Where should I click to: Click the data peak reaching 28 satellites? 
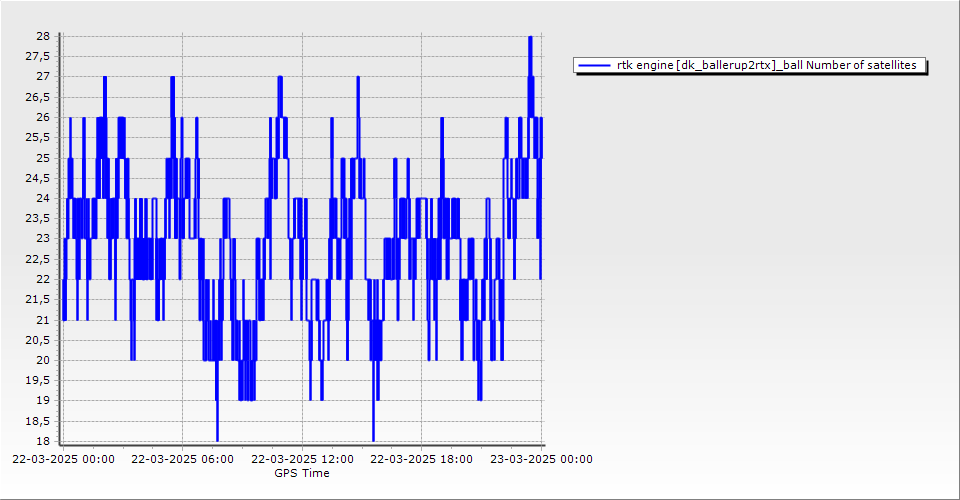(530, 38)
